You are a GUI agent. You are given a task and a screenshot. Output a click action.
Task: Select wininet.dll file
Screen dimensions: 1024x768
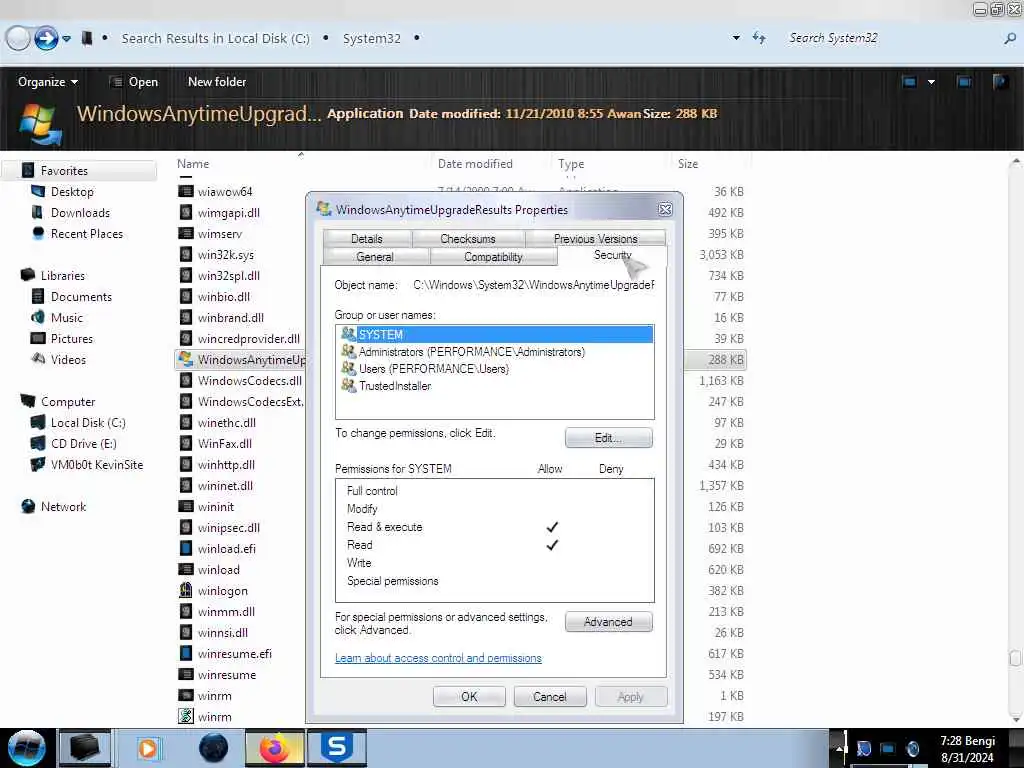[225, 486]
